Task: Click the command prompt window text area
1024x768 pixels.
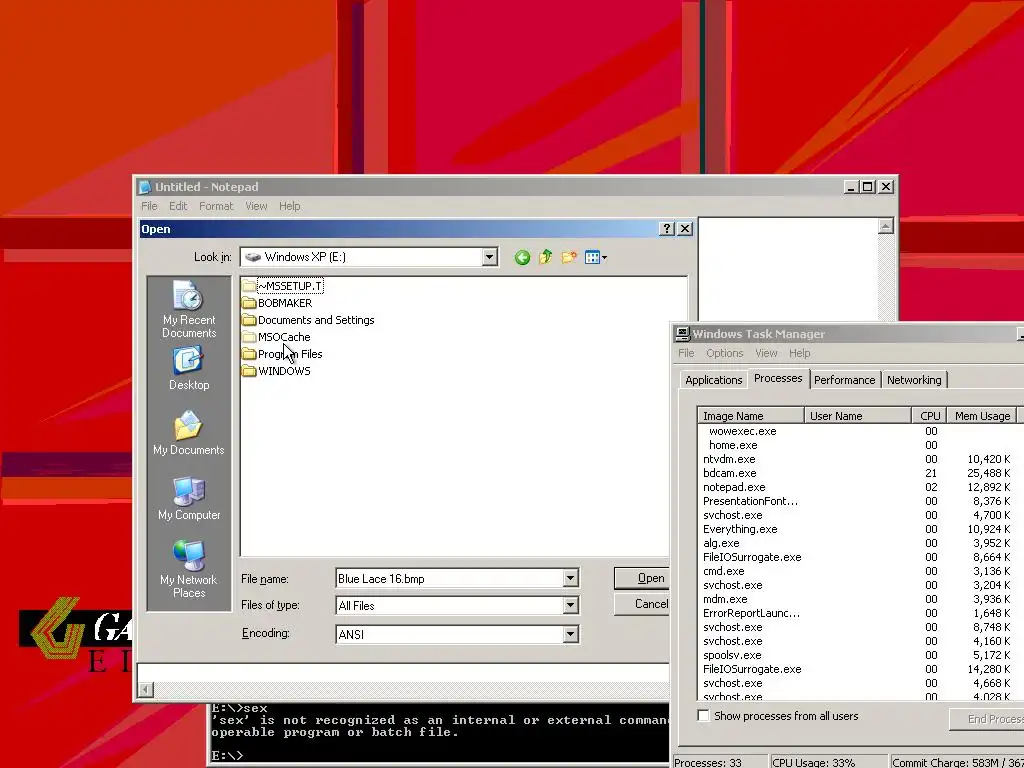Action: [x=440, y=733]
